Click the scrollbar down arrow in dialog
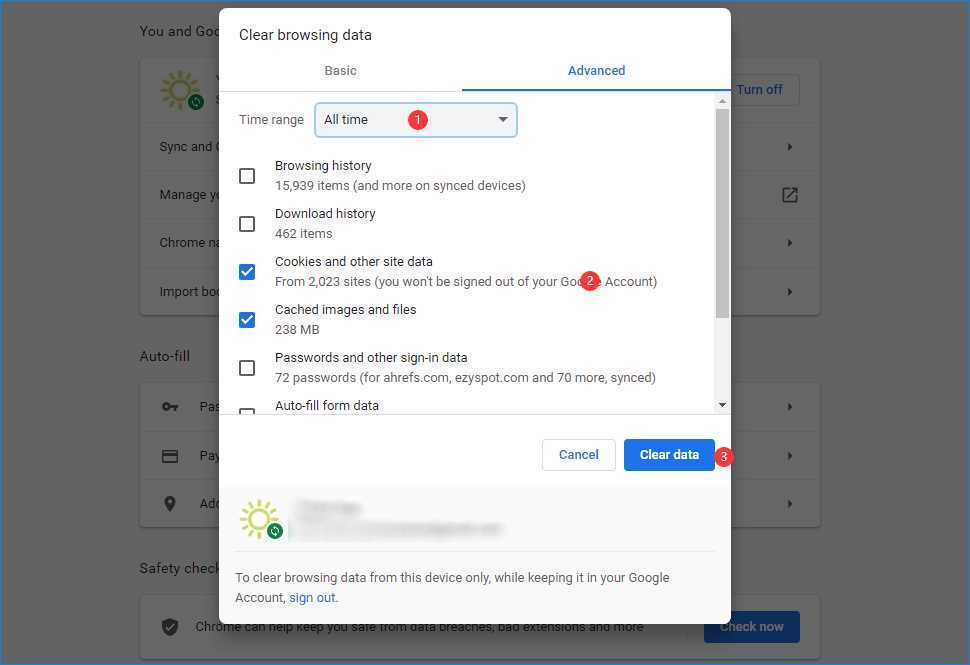Screen dimensions: 970x665 point(722,405)
